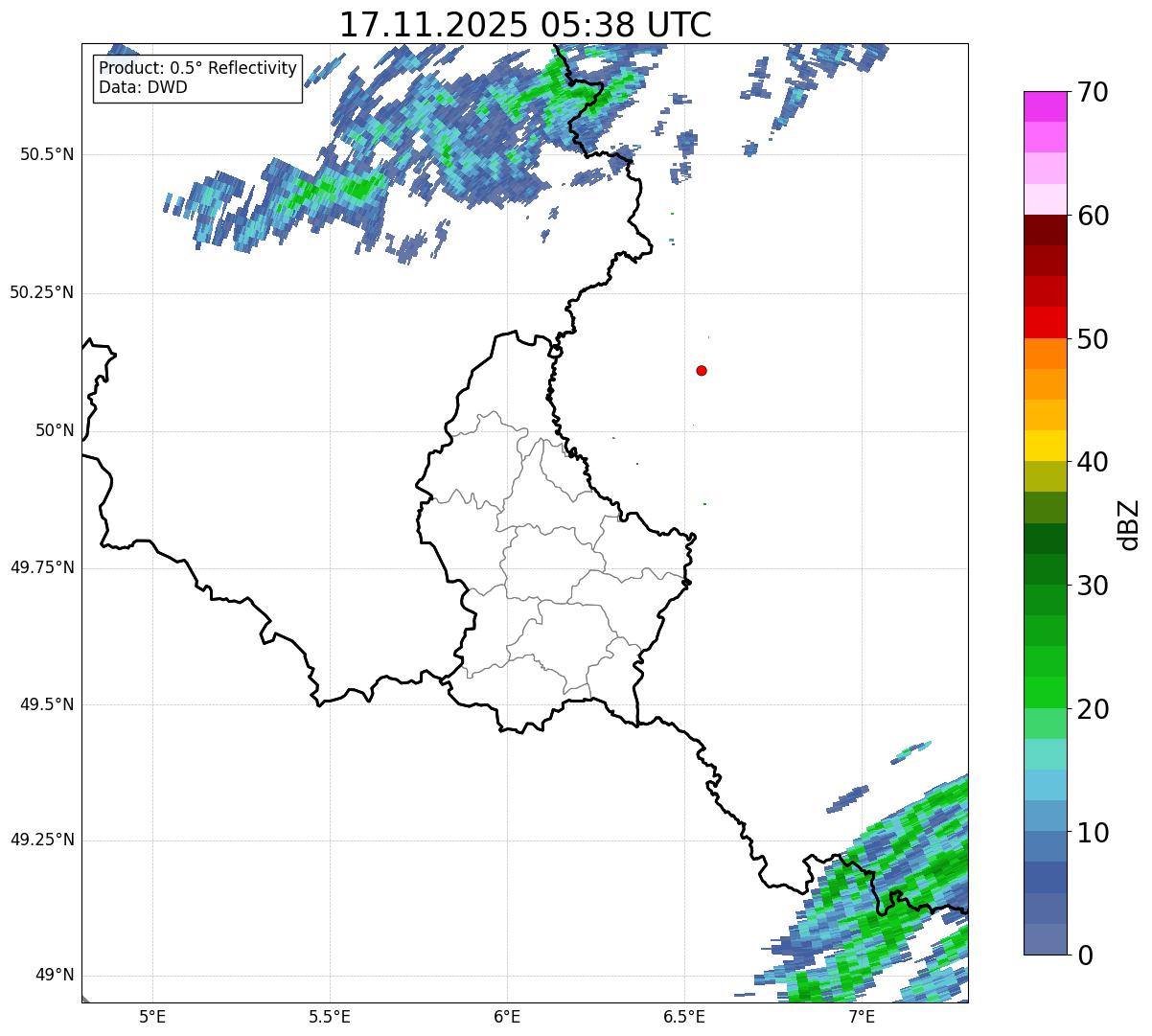Click the 5.5°E longitude label
The image size is (1152, 1036).
pyautogui.click(x=330, y=1016)
